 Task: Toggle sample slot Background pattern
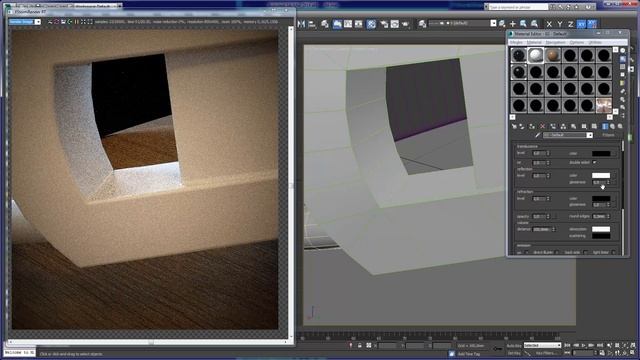pos(622,67)
